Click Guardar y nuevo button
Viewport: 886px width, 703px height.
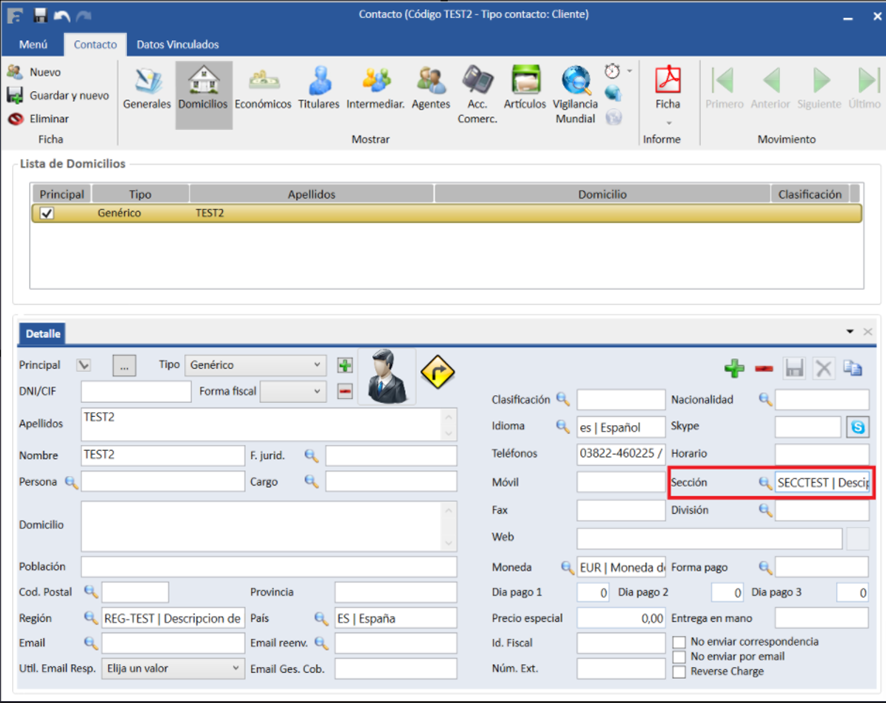click(x=58, y=95)
